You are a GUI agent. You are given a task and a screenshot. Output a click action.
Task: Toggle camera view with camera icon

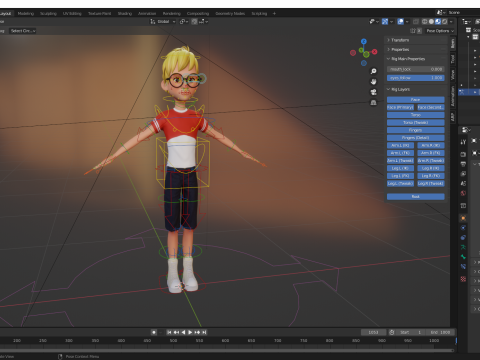click(373, 92)
